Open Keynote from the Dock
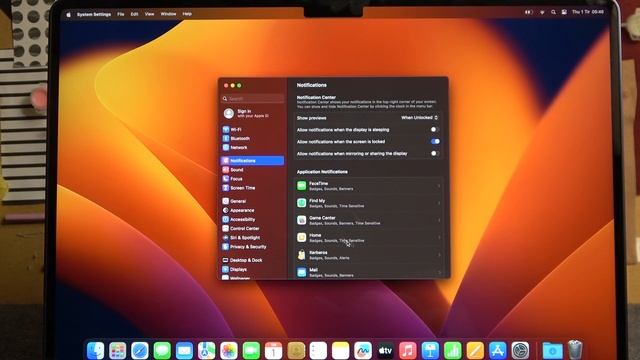The image size is (640, 360). [x=430, y=350]
